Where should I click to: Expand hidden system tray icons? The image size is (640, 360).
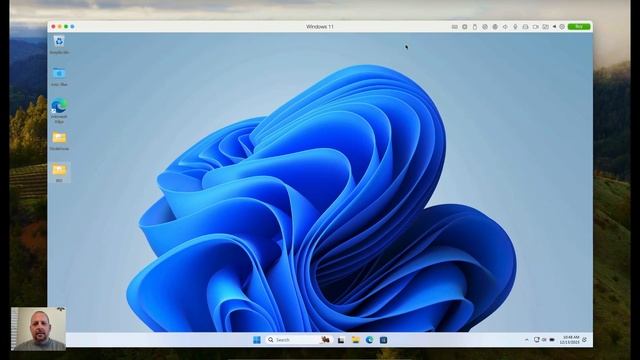[x=527, y=340]
